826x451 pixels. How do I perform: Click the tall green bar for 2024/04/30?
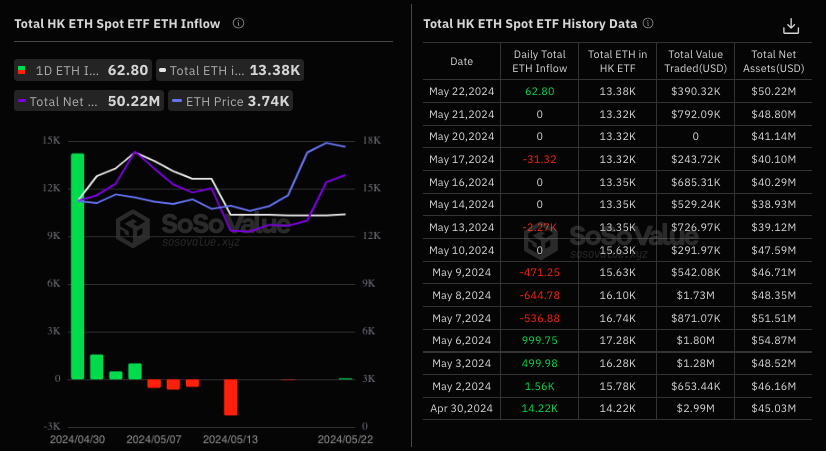click(77, 265)
